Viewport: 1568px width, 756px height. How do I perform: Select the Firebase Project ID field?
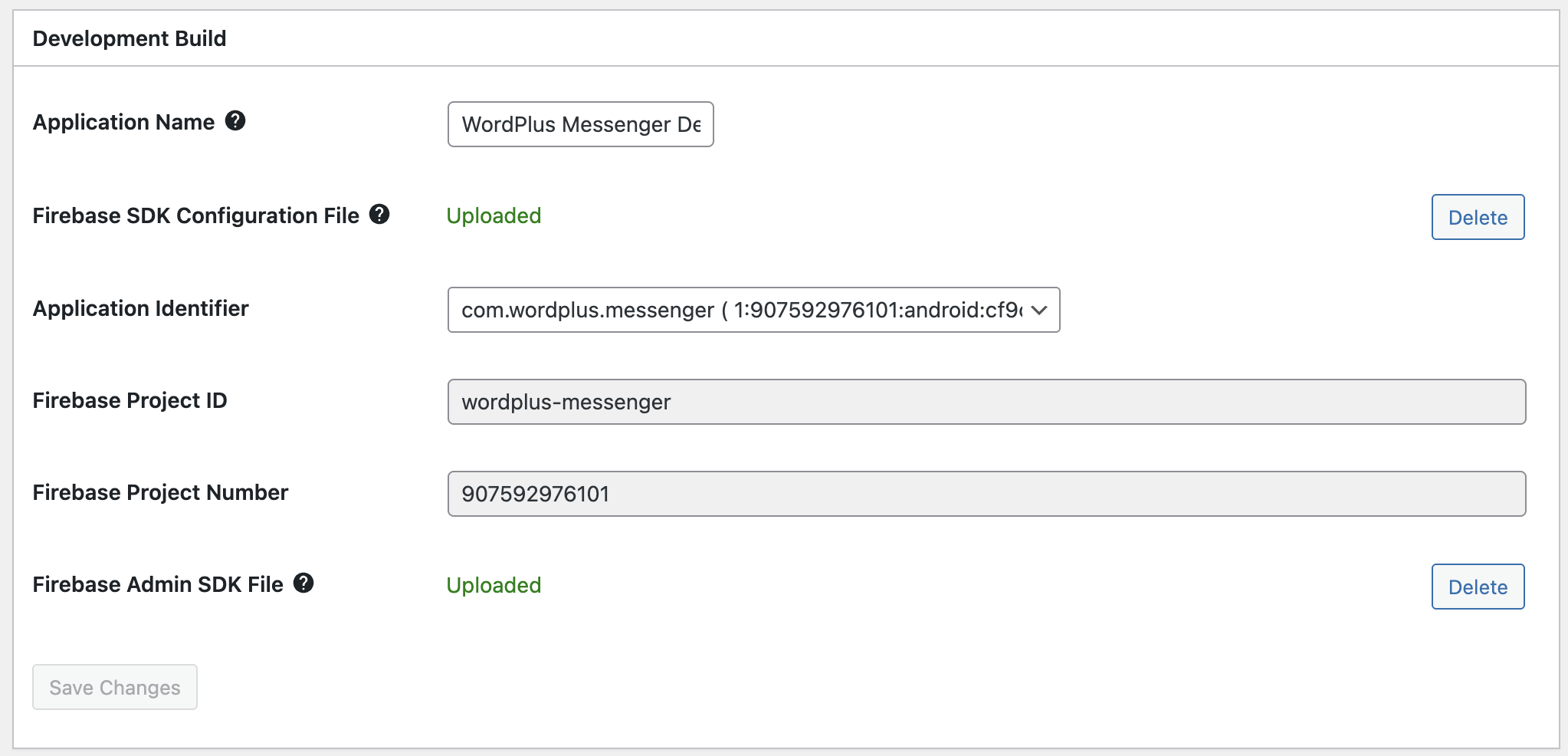click(987, 402)
